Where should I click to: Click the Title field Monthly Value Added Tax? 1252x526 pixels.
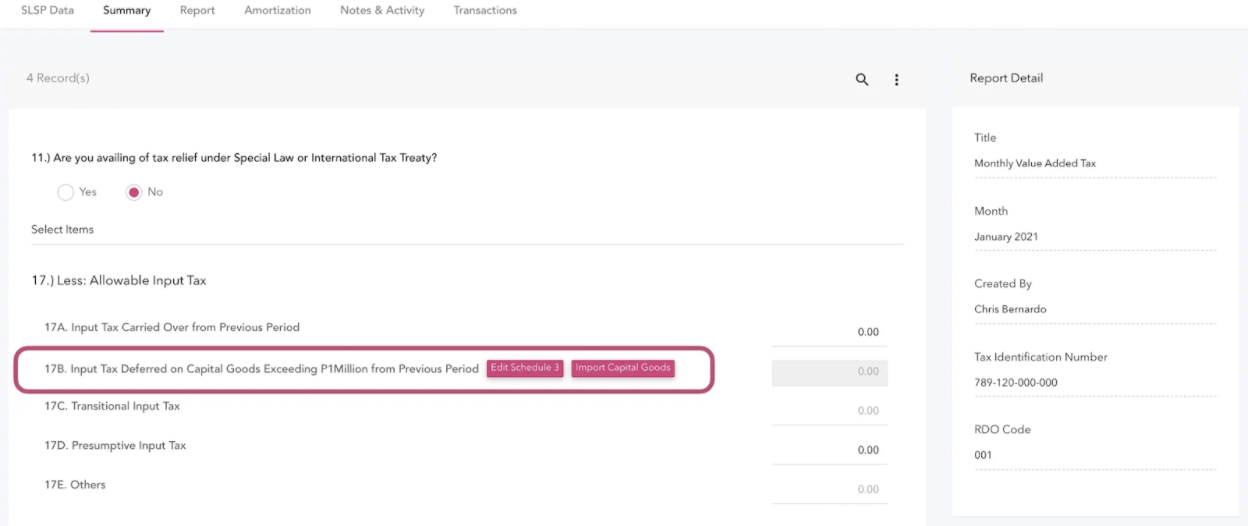(1094, 163)
